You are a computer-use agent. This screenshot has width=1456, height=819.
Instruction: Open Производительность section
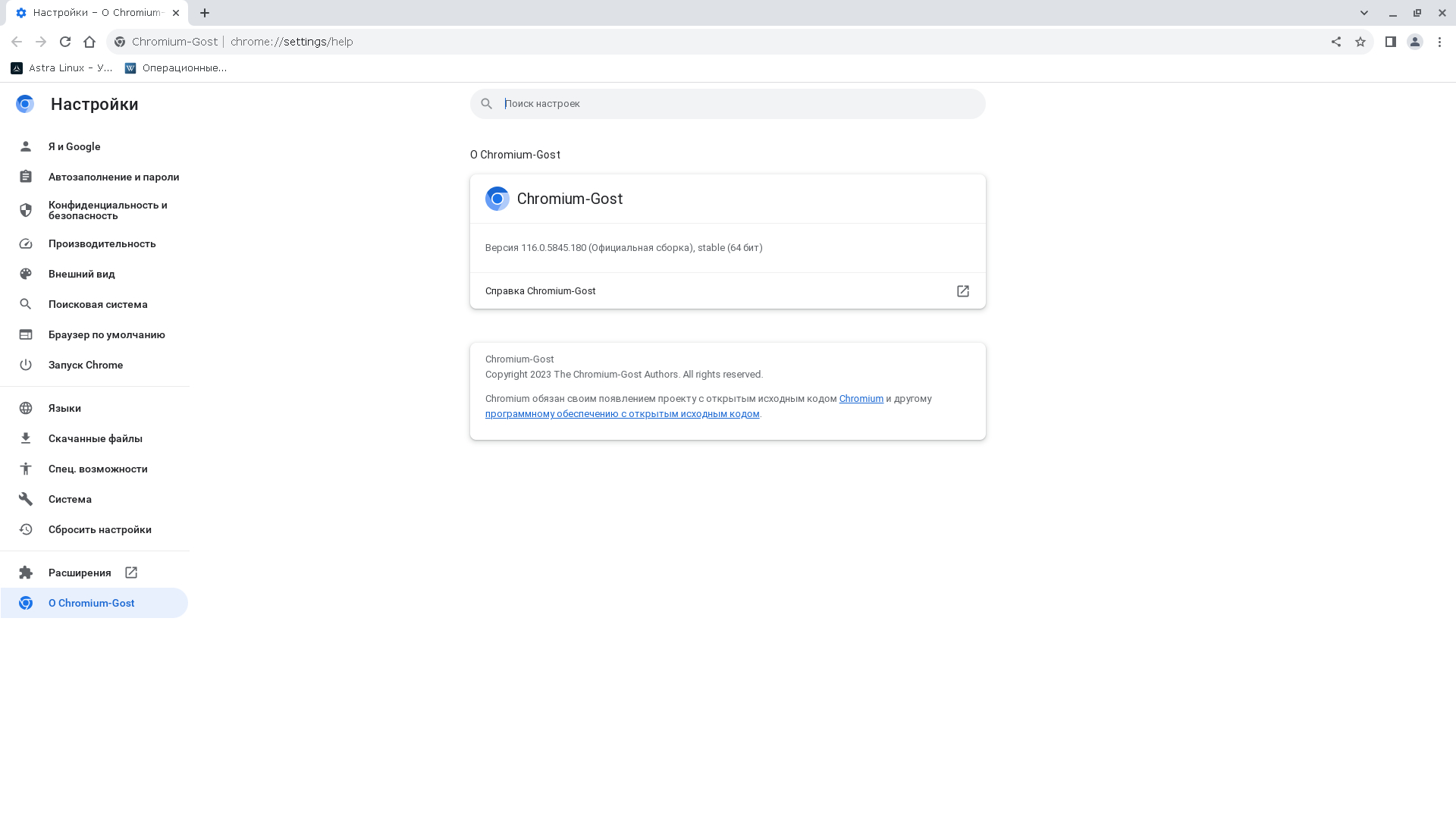pyautogui.click(x=94, y=243)
